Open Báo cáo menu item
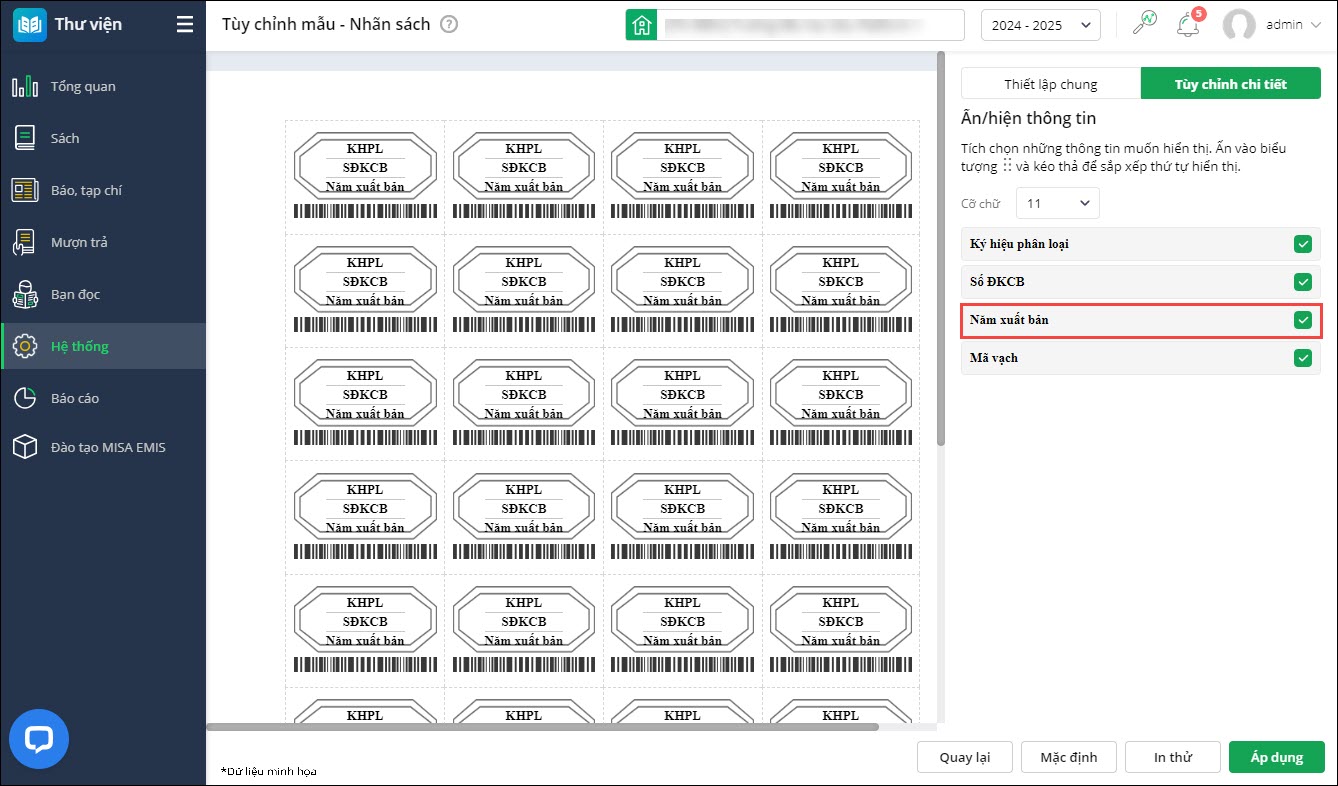1338x786 pixels. pyautogui.click(x=103, y=398)
